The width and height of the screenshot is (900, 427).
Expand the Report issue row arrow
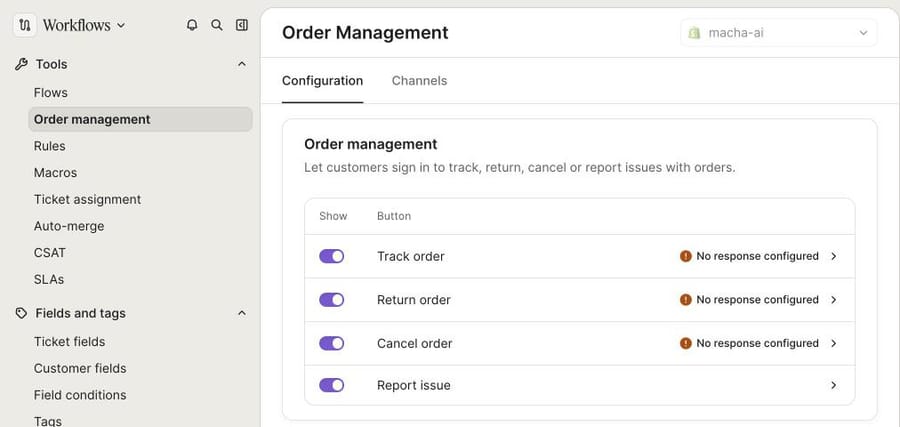click(833, 386)
